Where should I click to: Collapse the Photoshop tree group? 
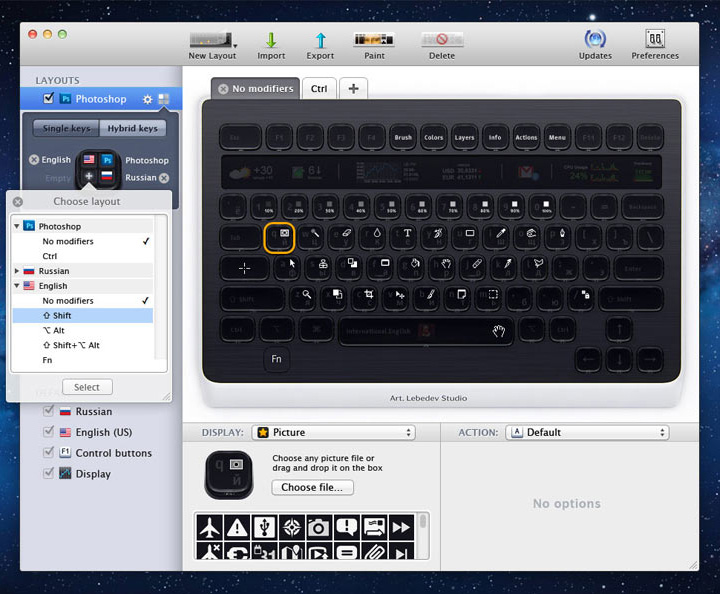(17, 226)
